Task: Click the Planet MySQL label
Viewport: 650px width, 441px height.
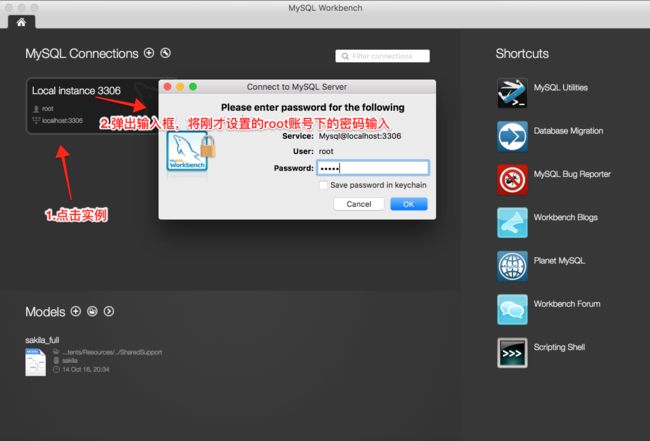Action: pos(559,261)
